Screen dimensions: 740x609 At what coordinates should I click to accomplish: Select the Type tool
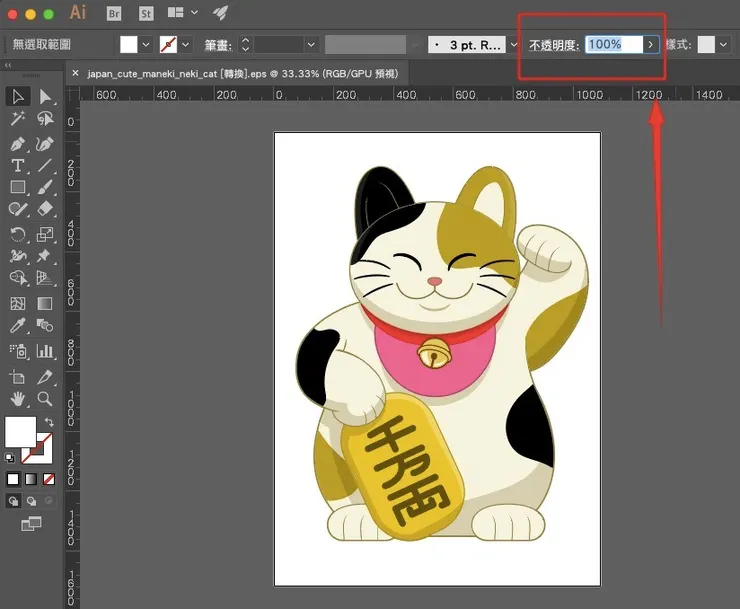(x=18, y=165)
